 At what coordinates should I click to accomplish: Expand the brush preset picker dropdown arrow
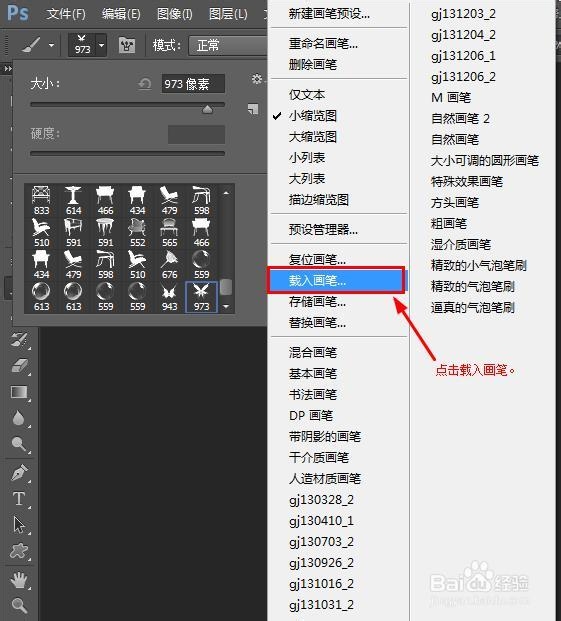point(102,45)
